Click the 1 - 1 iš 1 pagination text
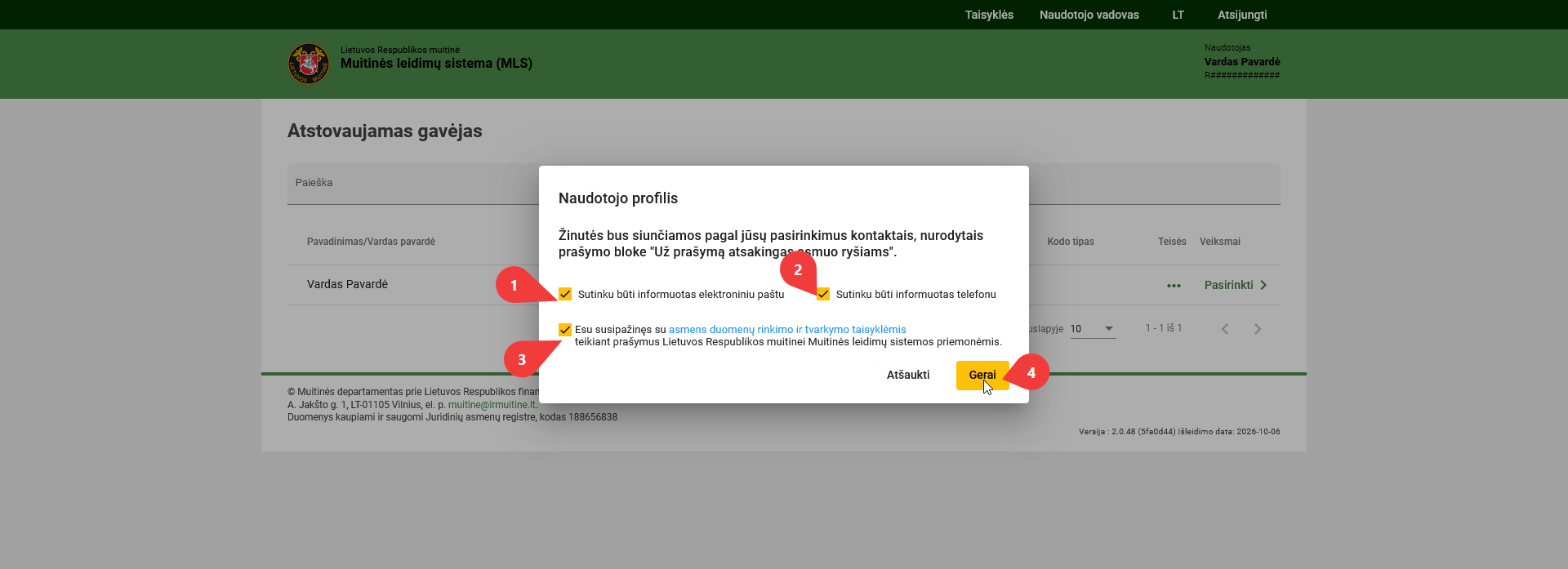The width and height of the screenshot is (1568, 569). click(1164, 328)
